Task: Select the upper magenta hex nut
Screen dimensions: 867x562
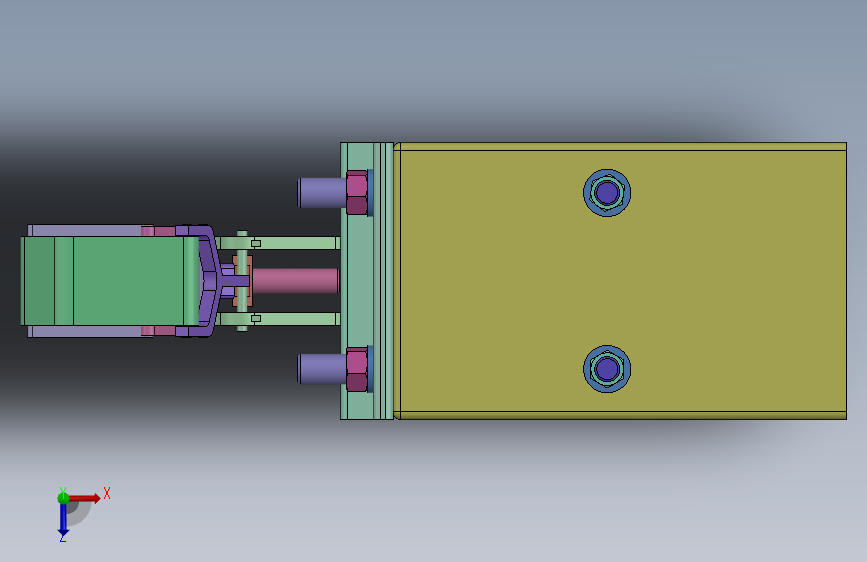Action: (x=357, y=192)
